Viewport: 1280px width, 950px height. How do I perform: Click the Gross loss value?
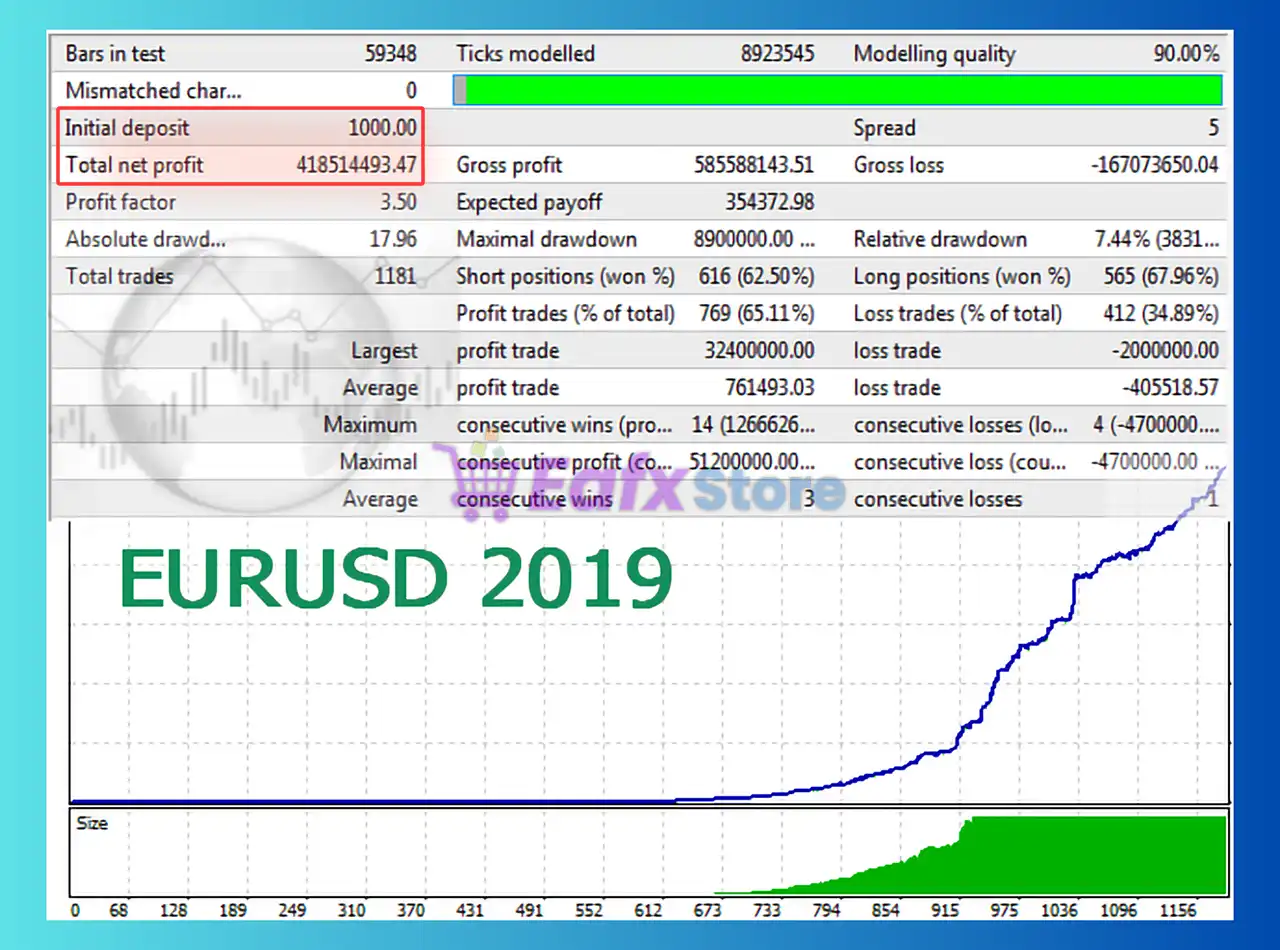(x=1154, y=165)
